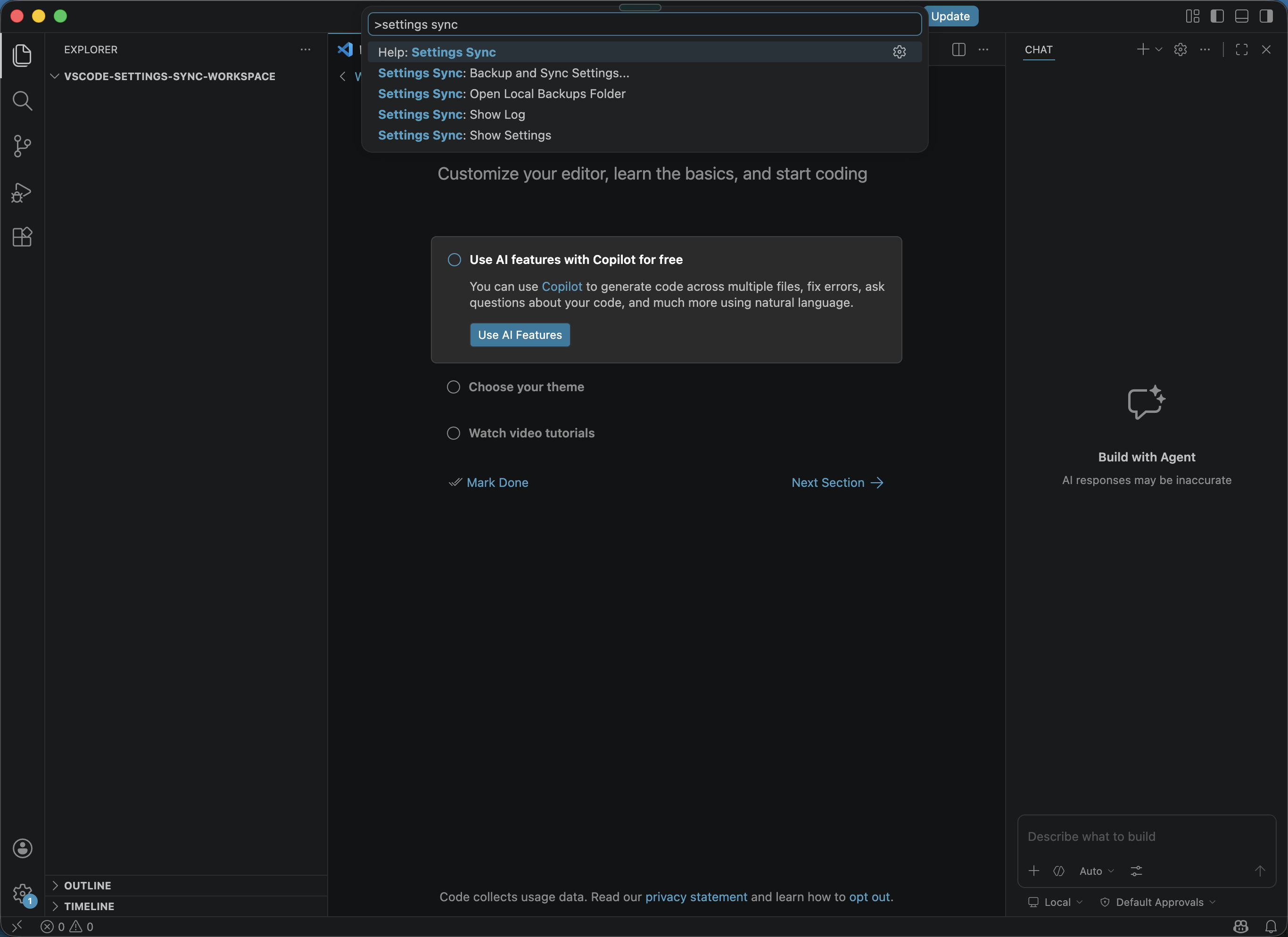Switch to the CHAT tab

(1039, 49)
